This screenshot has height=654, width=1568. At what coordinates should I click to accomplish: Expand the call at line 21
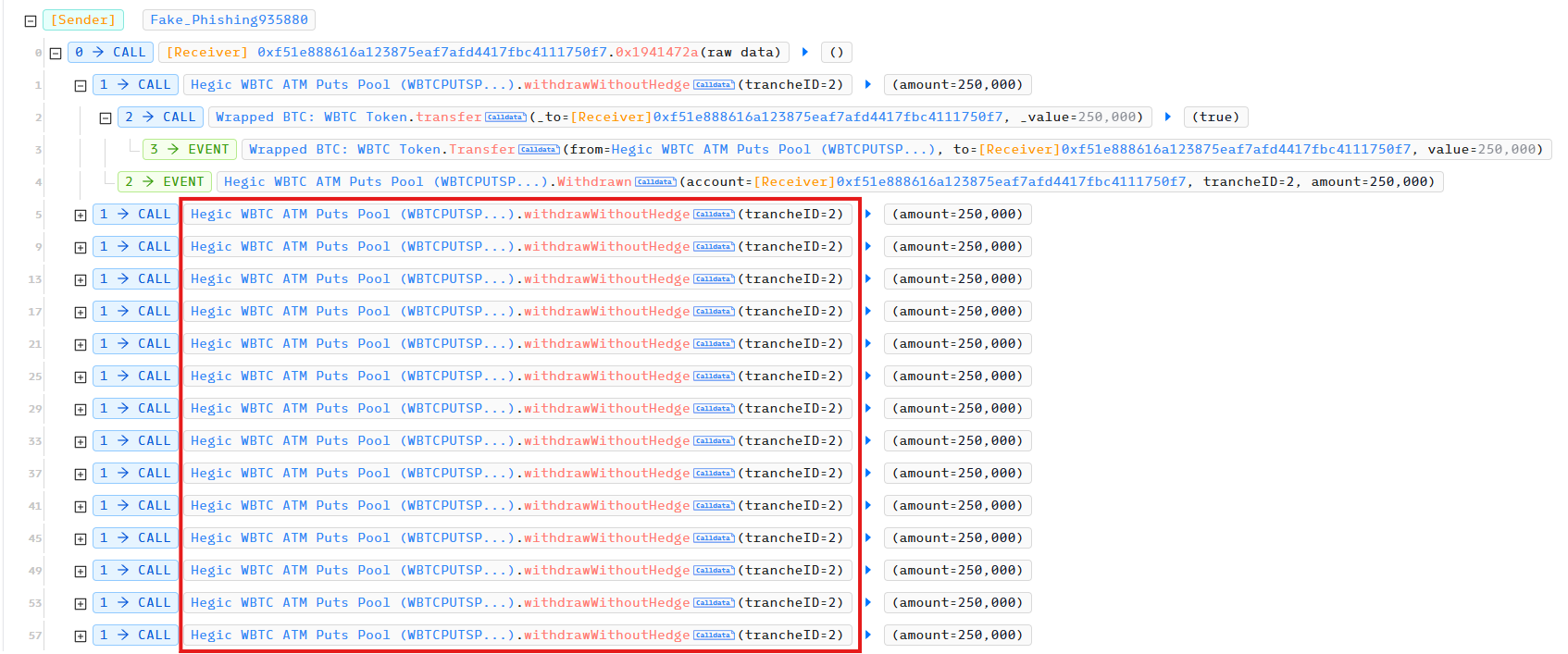tap(81, 344)
